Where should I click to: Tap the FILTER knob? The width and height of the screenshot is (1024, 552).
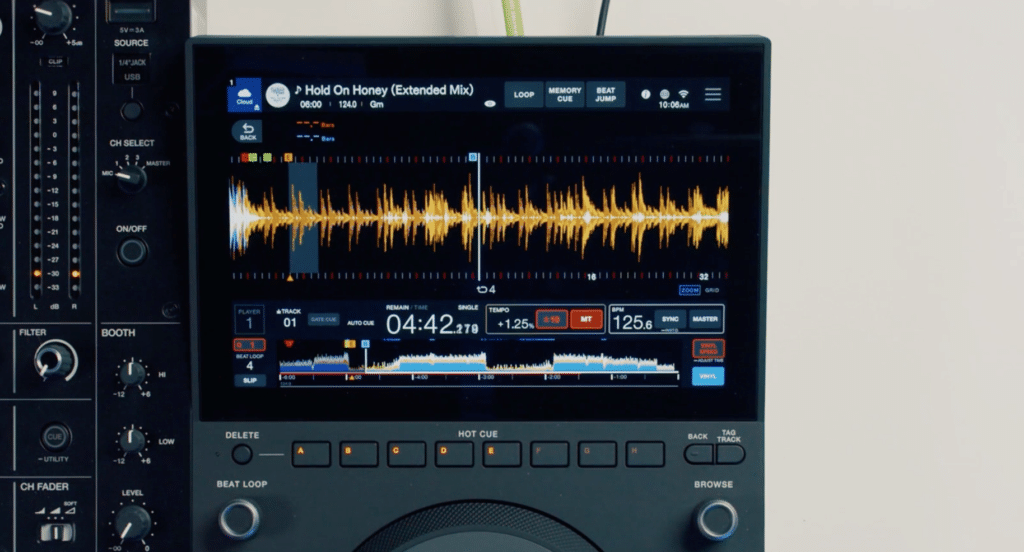55,361
